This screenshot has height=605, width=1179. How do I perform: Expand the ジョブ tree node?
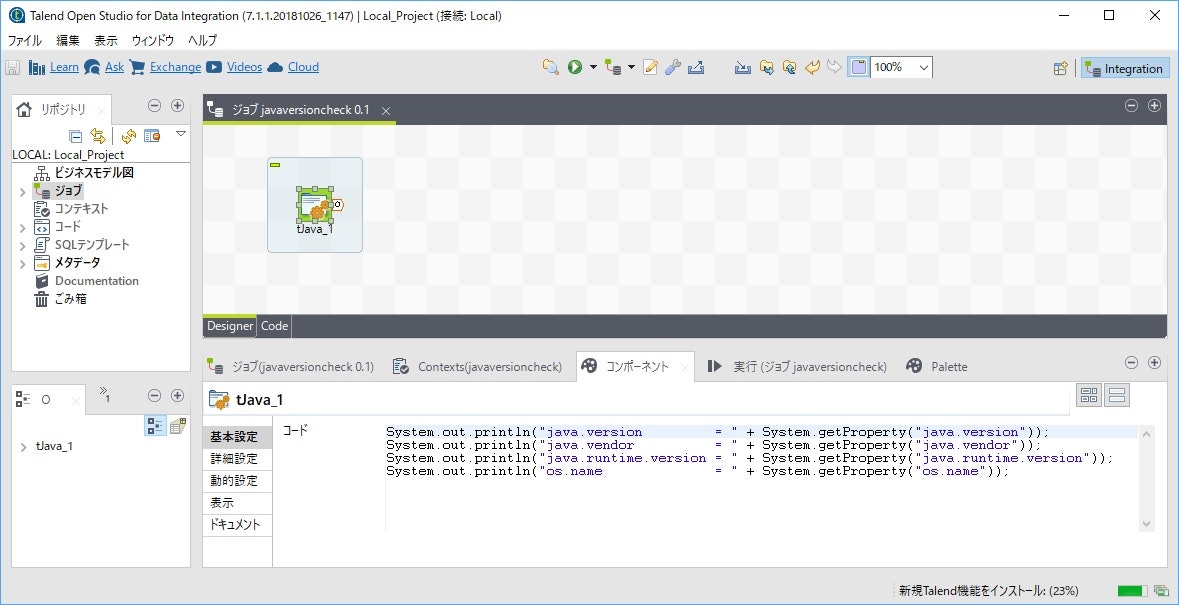23,192
